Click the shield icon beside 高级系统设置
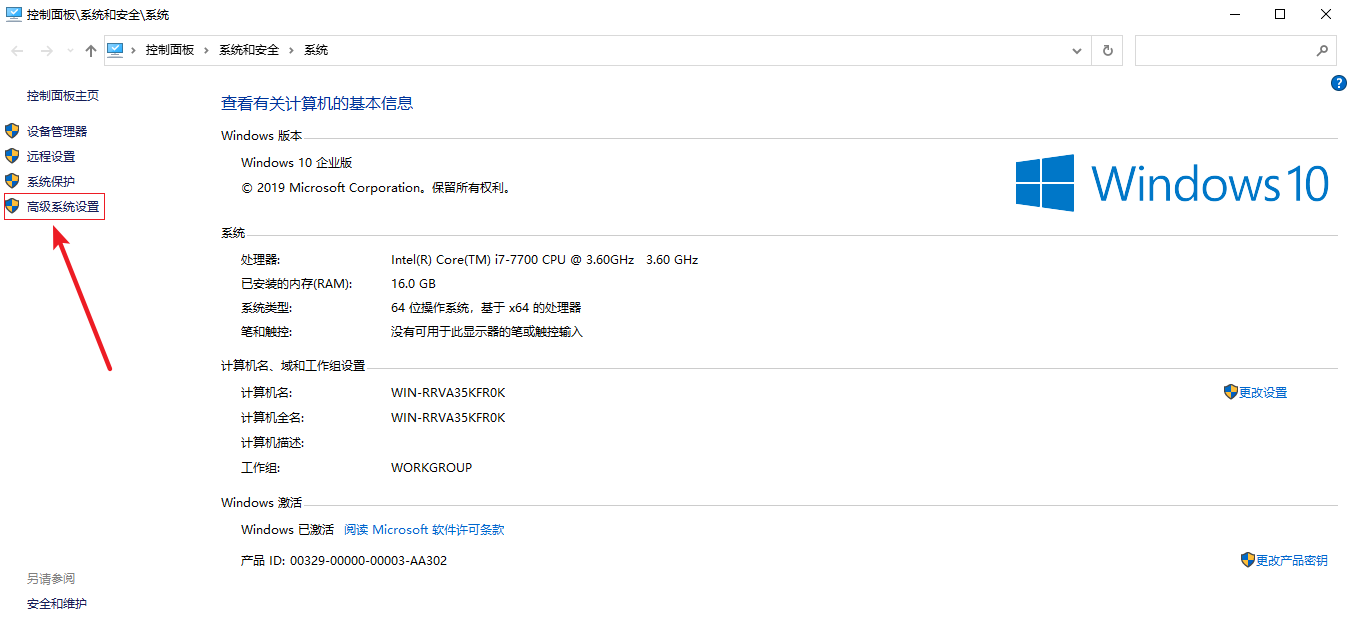Image resolution: width=1348 pixels, height=632 pixels. click(x=12, y=206)
